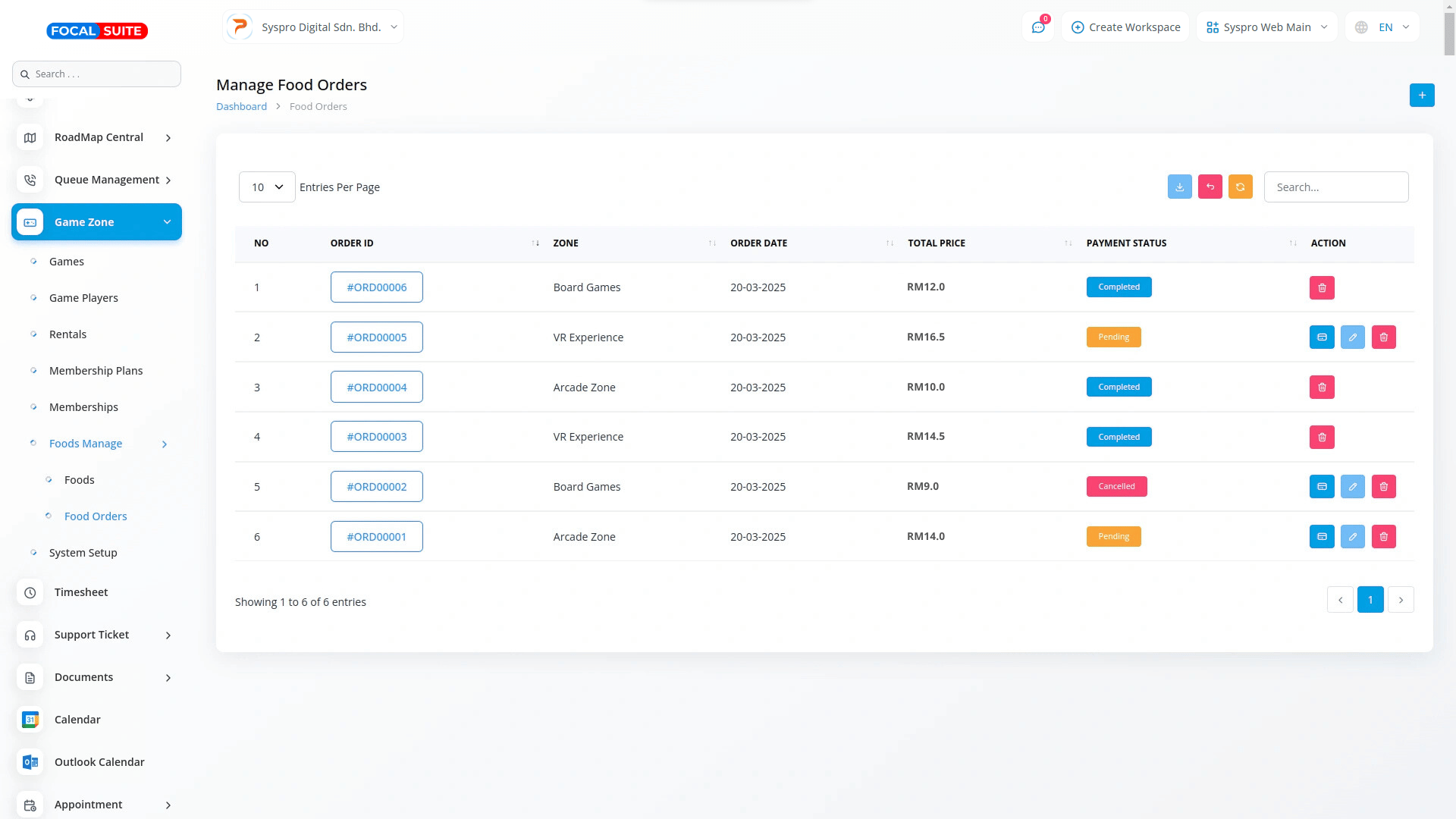Expand the Syspro Web Main workspace dropdown
1456x819 pixels.
(1266, 27)
